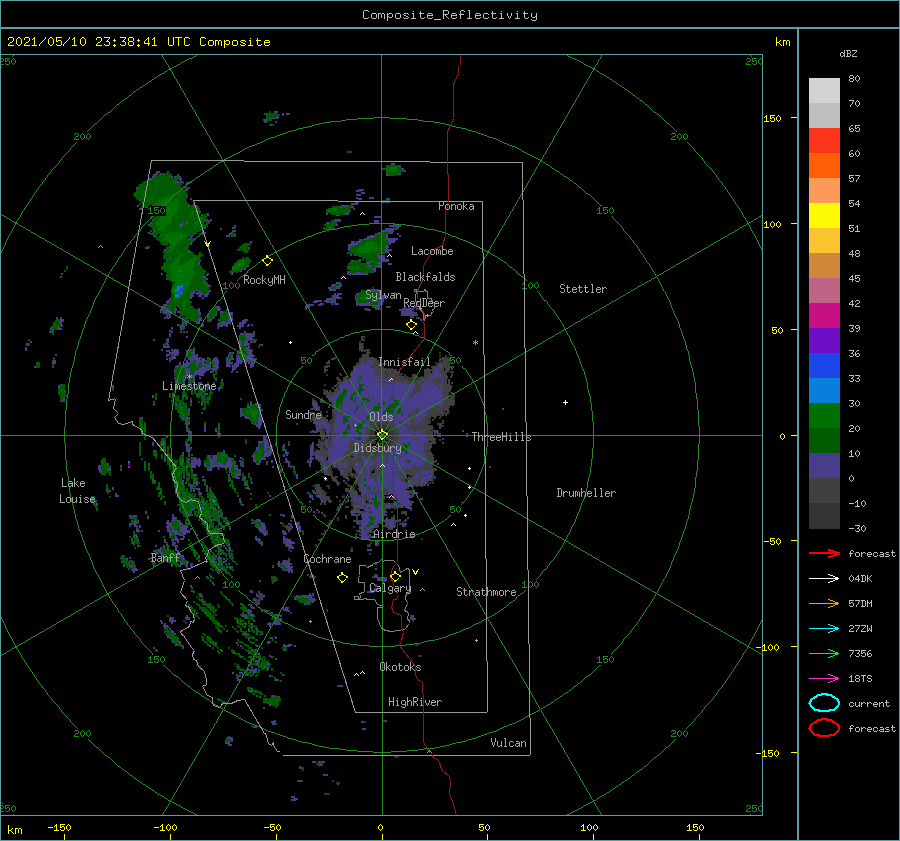Click the Limestone label
The width and height of the screenshot is (900, 841).
[189, 386]
